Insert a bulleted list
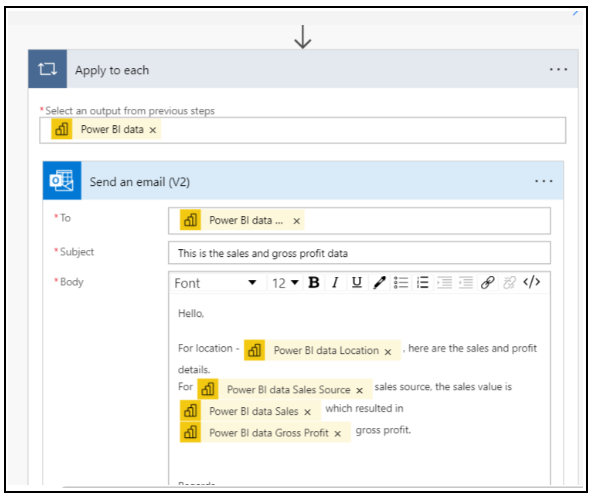This screenshot has width=592, height=497. tap(401, 282)
